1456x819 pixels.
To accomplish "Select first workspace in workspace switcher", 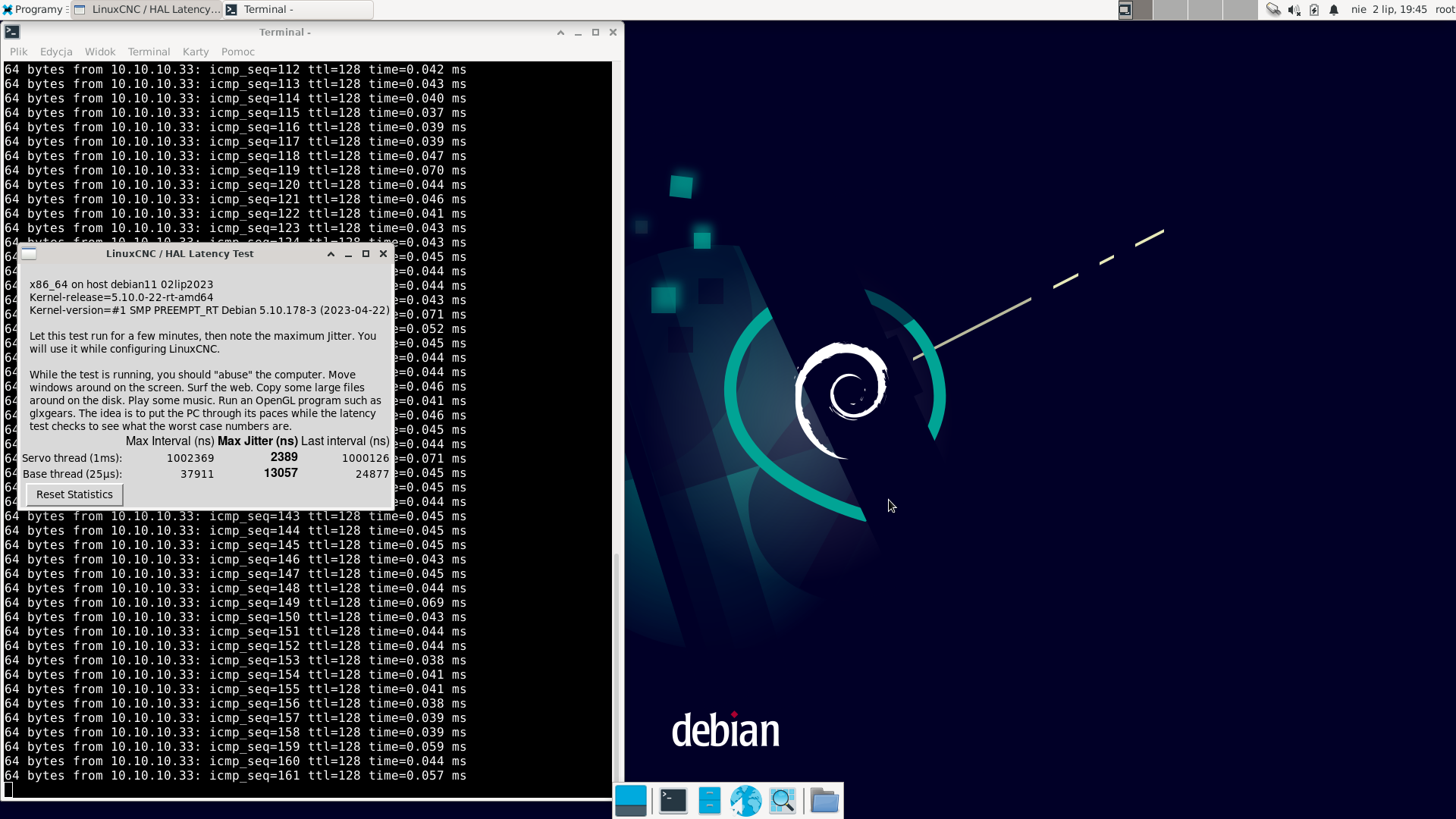I will point(1134,10).
